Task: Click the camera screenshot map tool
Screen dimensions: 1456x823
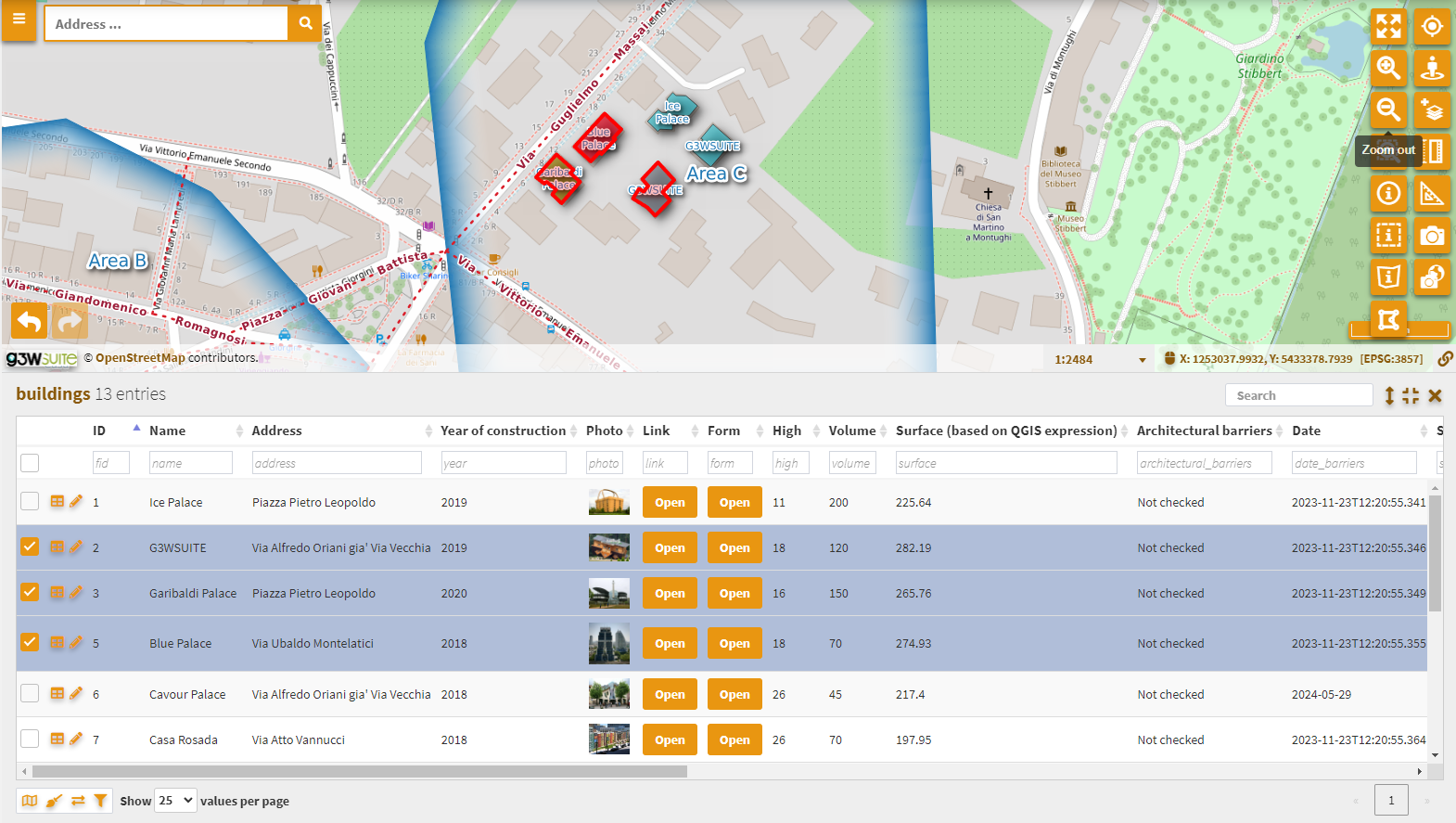Action: point(1432,236)
